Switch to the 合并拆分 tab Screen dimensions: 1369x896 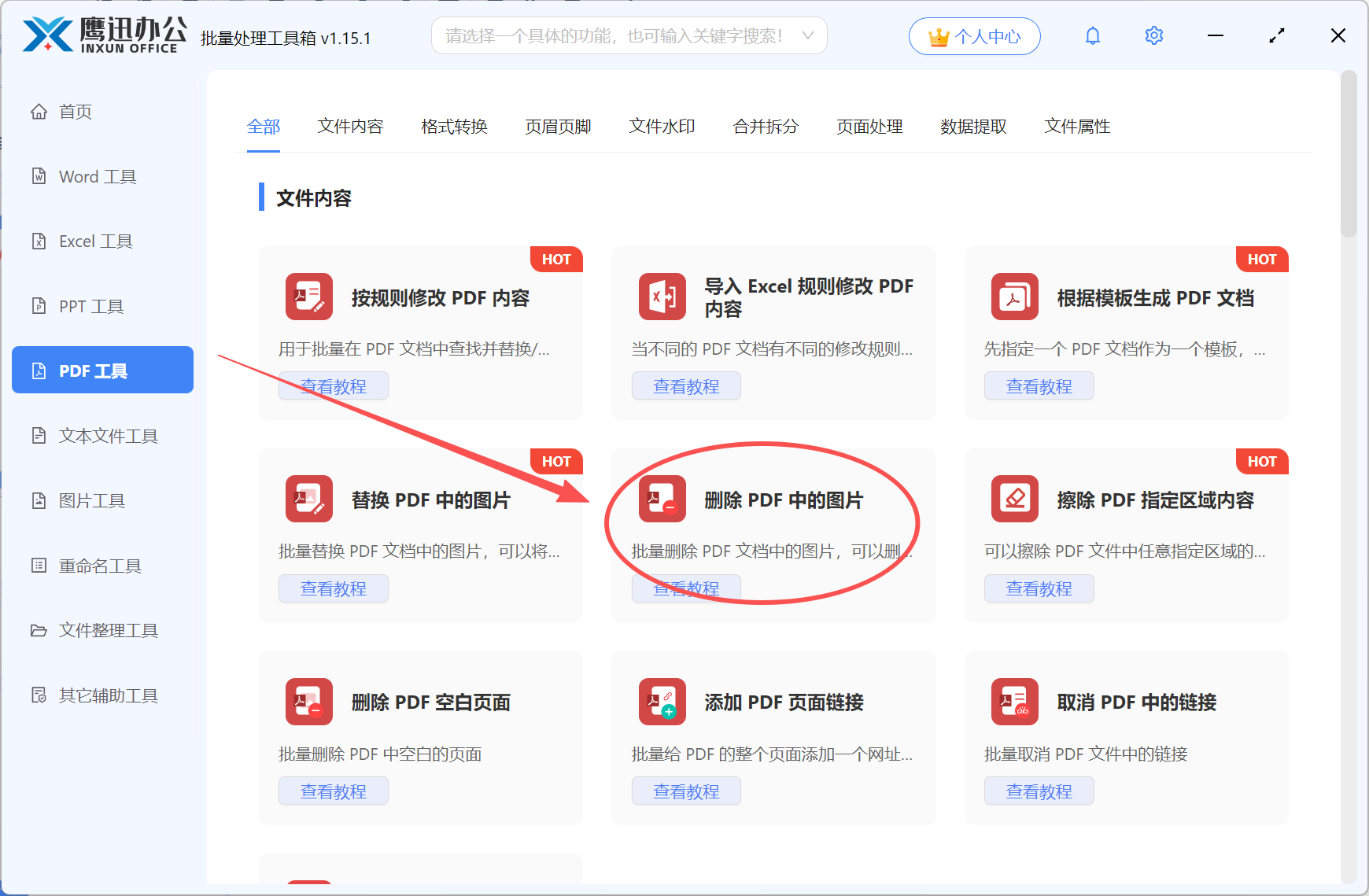766,126
